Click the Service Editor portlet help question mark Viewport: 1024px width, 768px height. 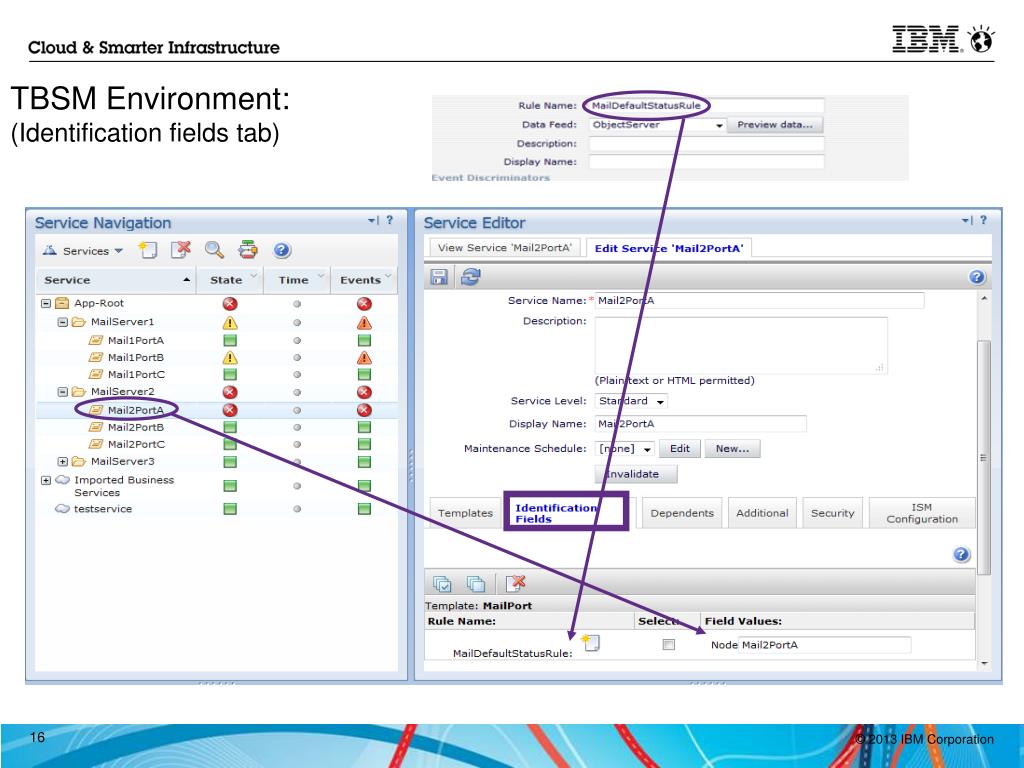tap(983, 221)
